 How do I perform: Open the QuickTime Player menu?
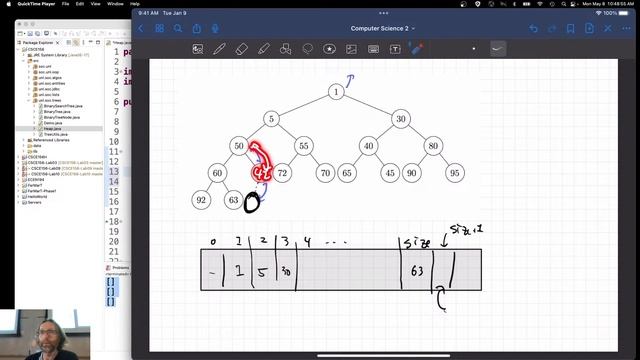[36, 4]
